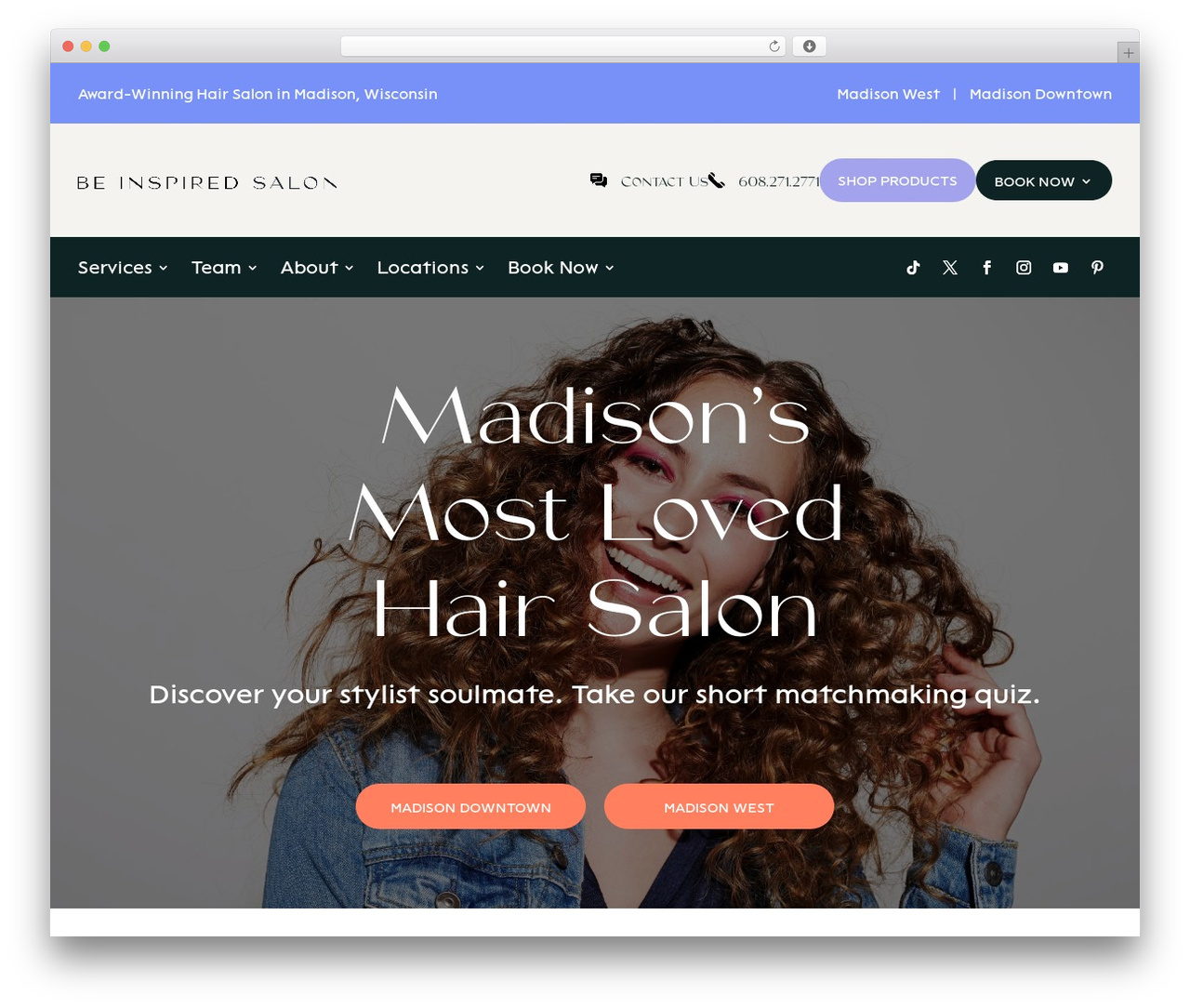Screen dimensions: 1190x1008
Task: Click the MADISON WEST hero button
Action: (x=719, y=806)
